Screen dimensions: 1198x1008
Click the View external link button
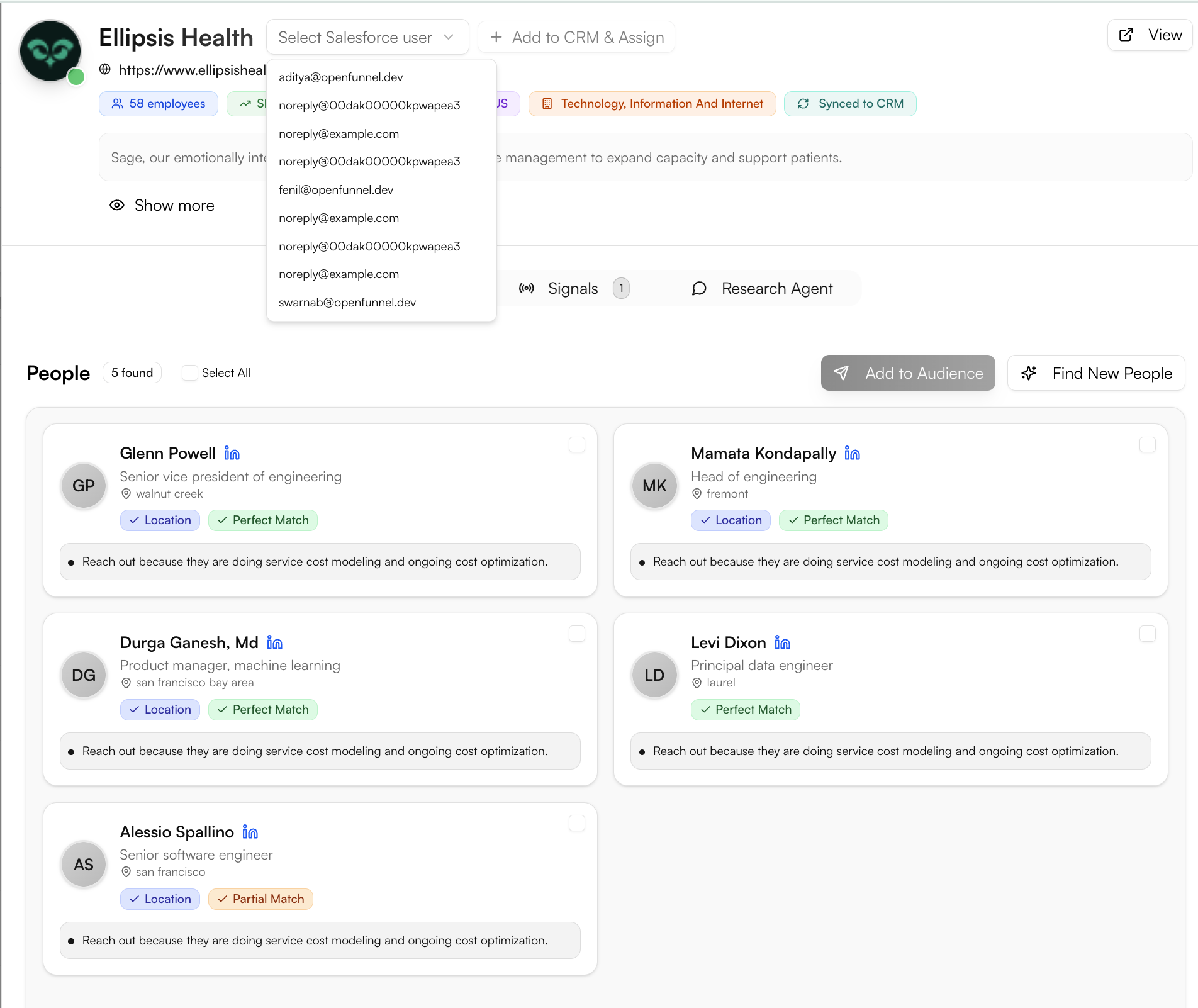(1150, 35)
